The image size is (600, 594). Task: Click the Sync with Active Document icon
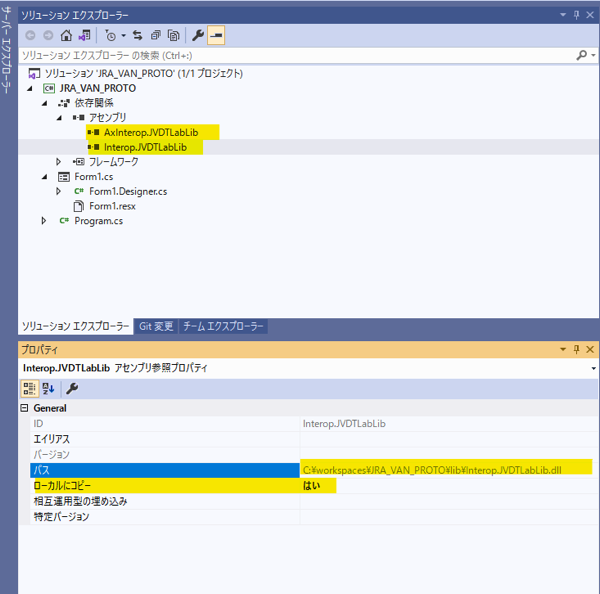139,35
